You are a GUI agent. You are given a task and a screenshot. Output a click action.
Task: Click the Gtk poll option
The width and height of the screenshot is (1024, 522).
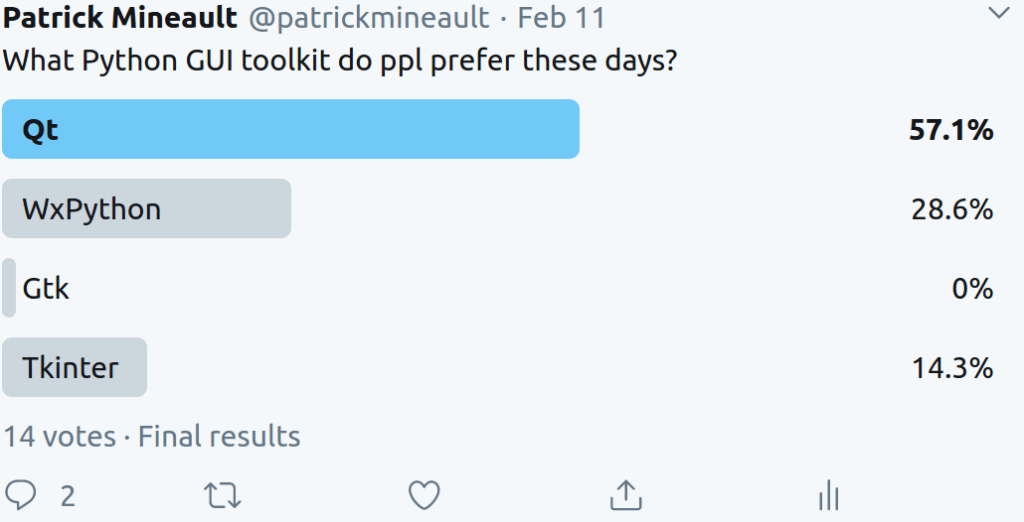46,289
